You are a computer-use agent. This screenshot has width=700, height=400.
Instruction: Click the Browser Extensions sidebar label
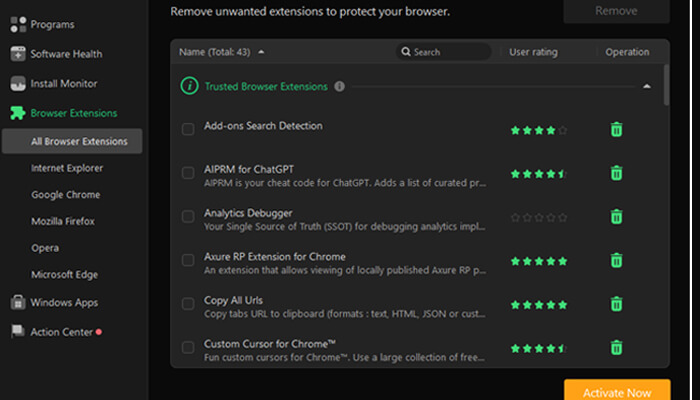74,113
